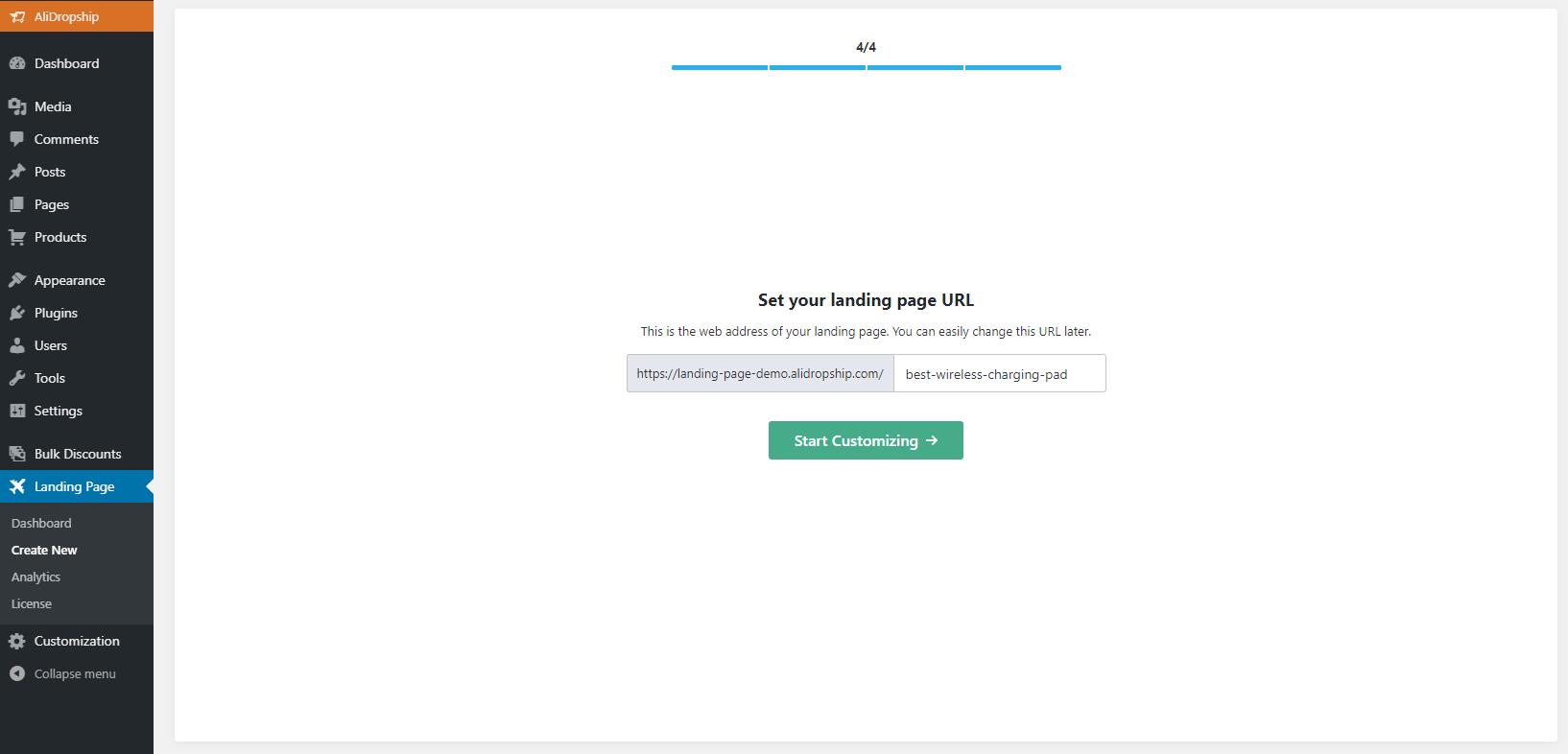
Task: Open the Settings menu item
Action: 58,411
